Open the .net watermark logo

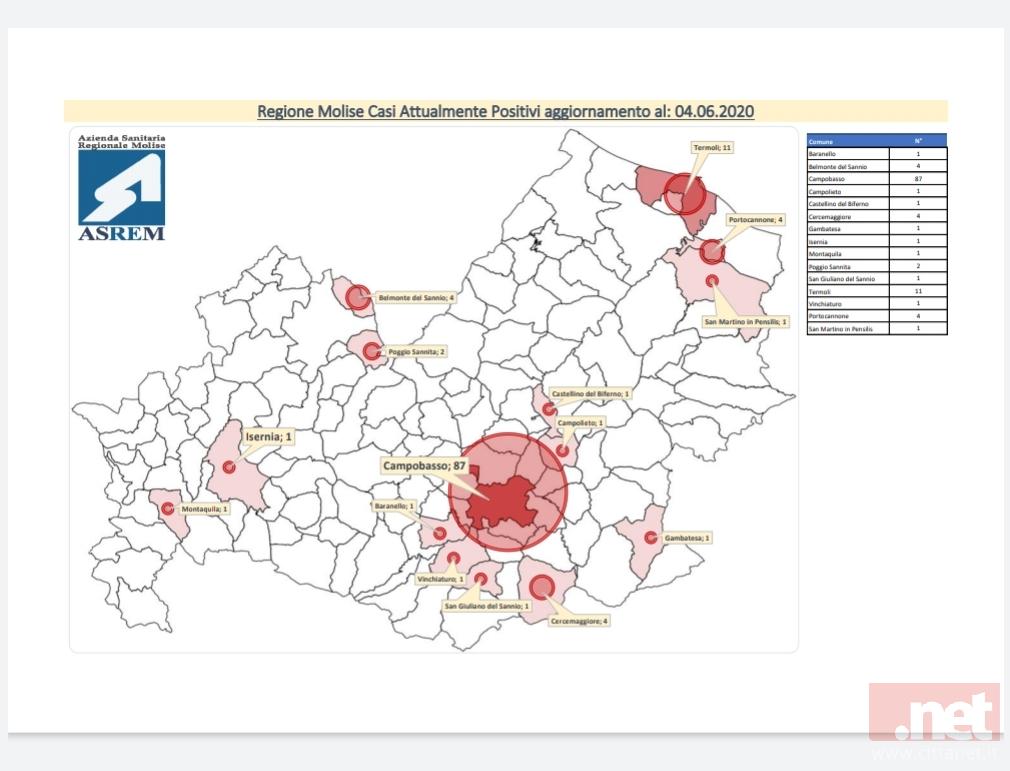[x=934, y=714]
